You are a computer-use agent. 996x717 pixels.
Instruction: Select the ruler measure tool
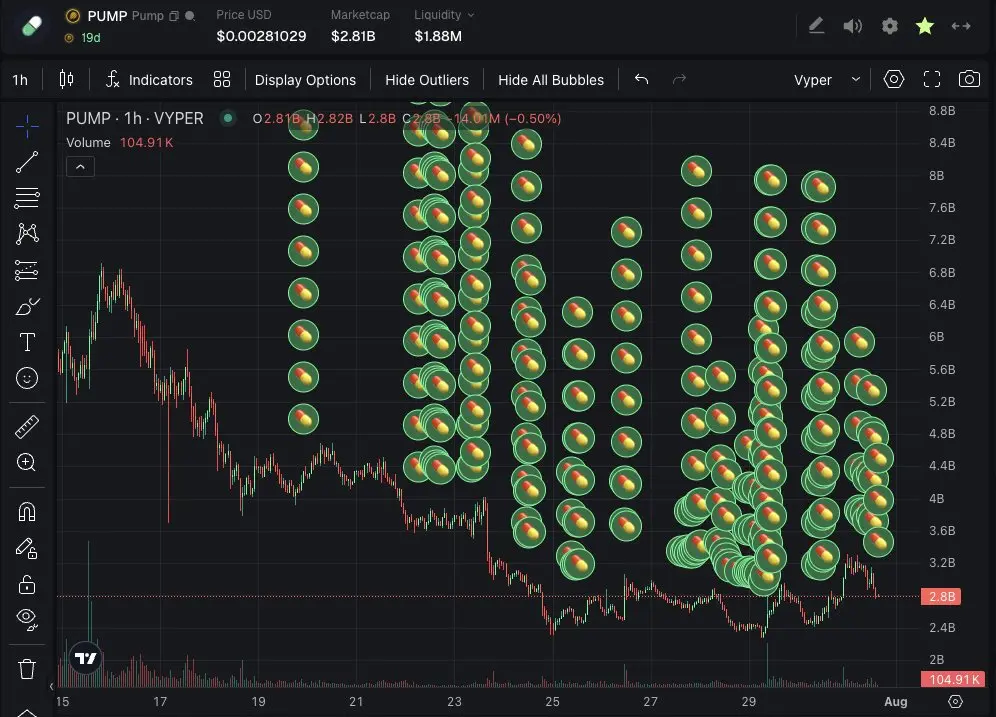(x=27, y=427)
